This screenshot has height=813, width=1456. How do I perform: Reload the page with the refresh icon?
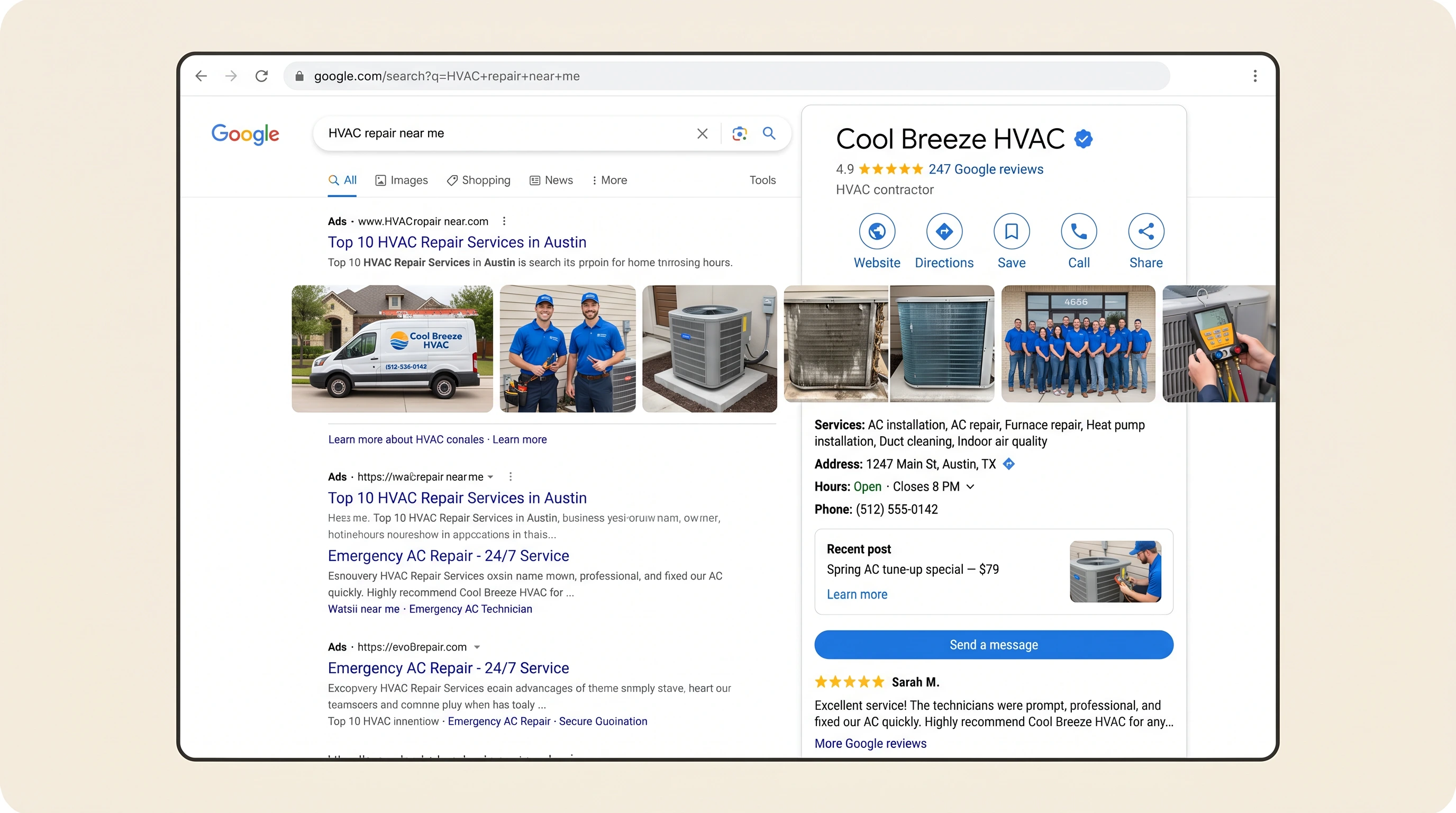coord(261,76)
